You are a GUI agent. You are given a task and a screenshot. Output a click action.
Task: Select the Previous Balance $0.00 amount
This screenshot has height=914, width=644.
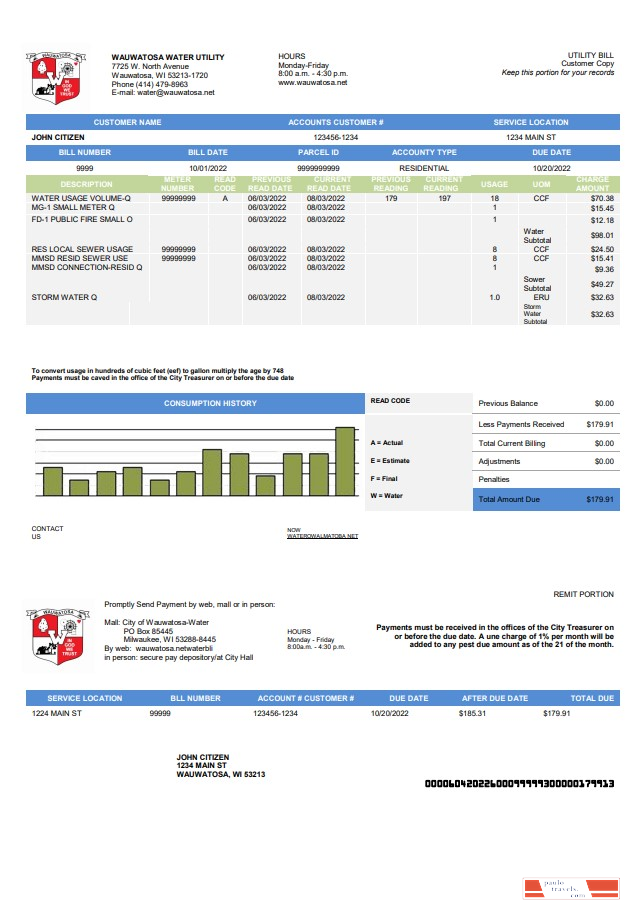pyautogui.click(x=604, y=403)
